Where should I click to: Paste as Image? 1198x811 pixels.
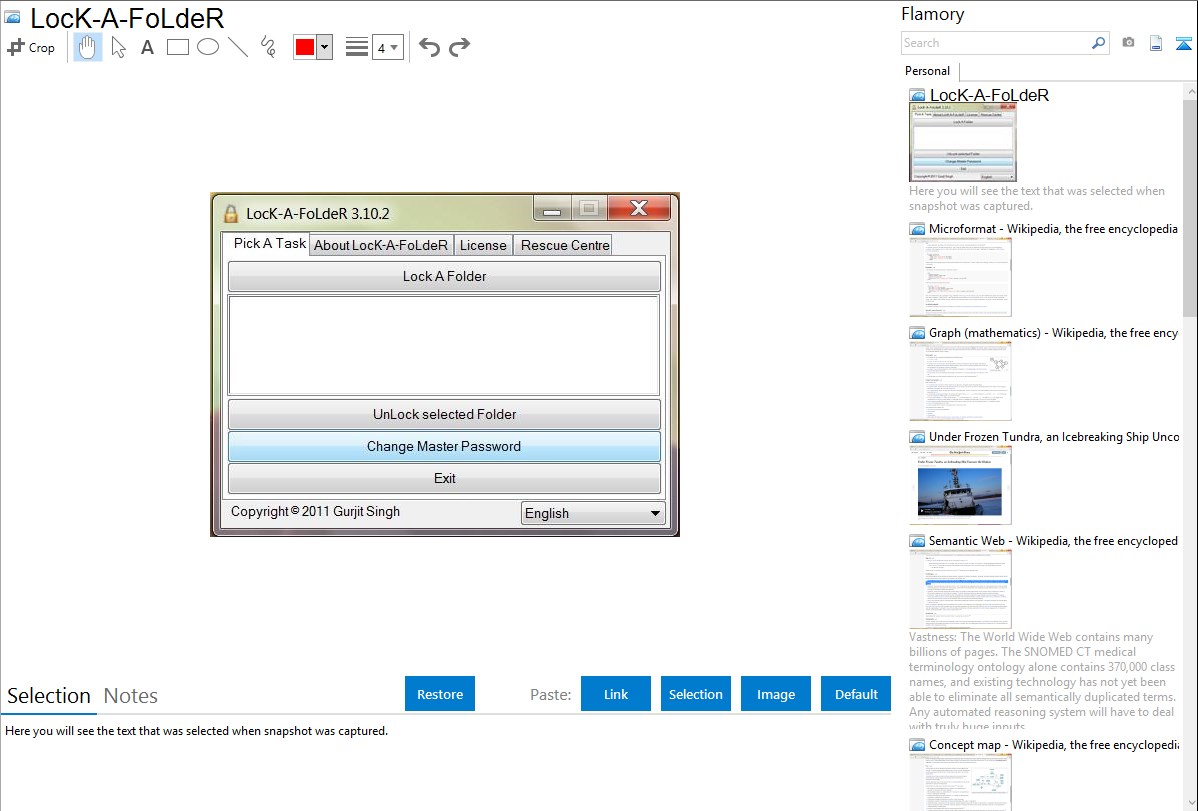775,694
